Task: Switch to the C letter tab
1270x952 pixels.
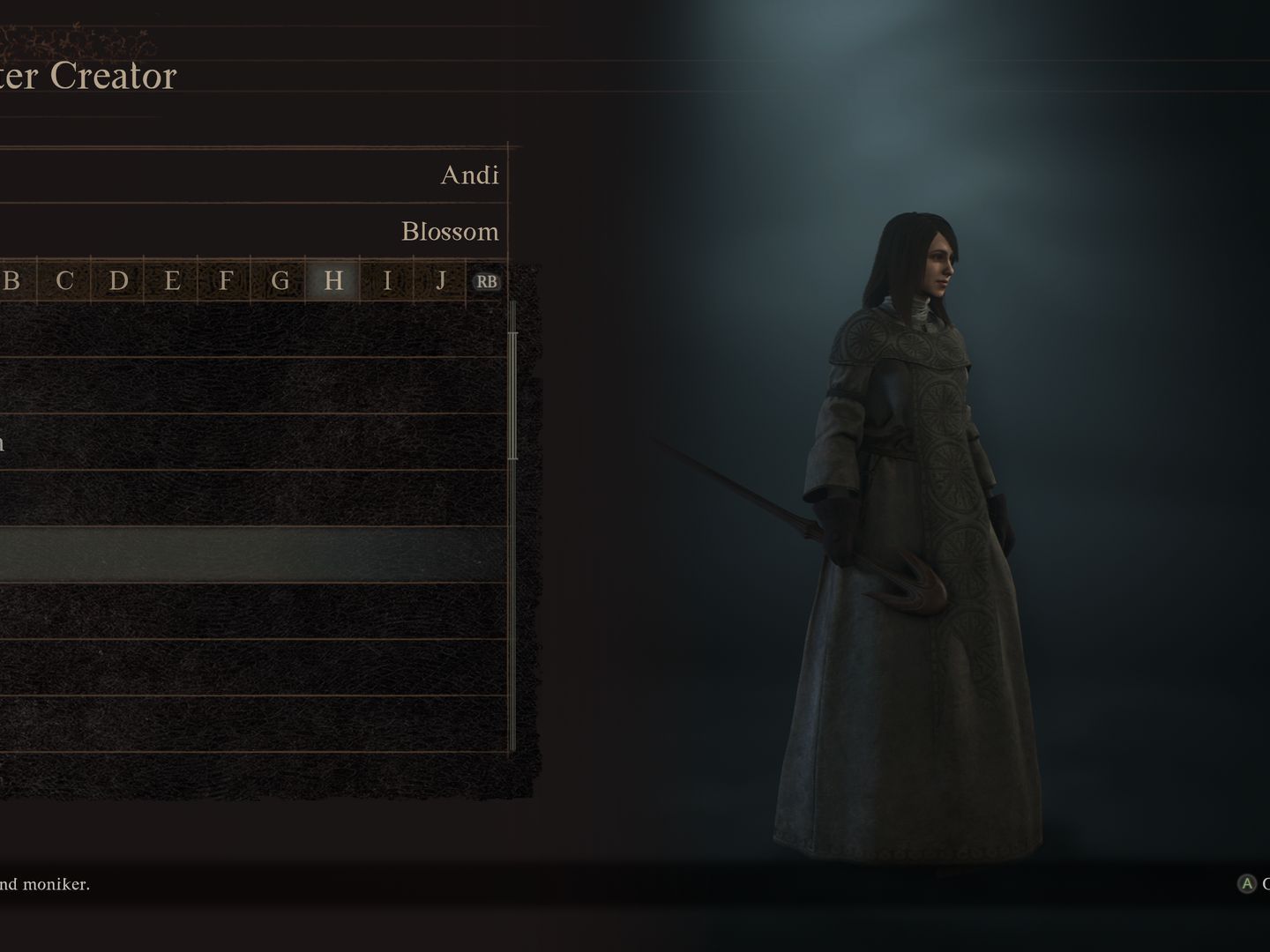Action: 64,281
